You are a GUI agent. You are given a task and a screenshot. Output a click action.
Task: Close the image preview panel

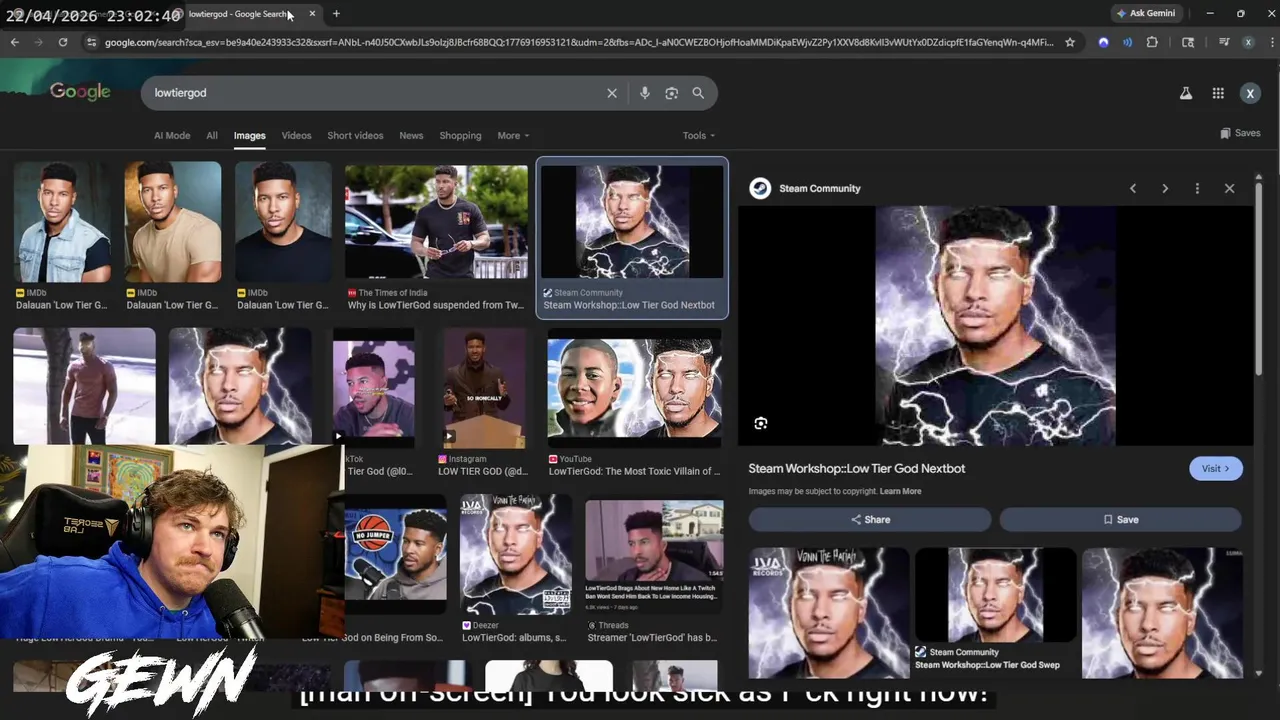click(1229, 188)
